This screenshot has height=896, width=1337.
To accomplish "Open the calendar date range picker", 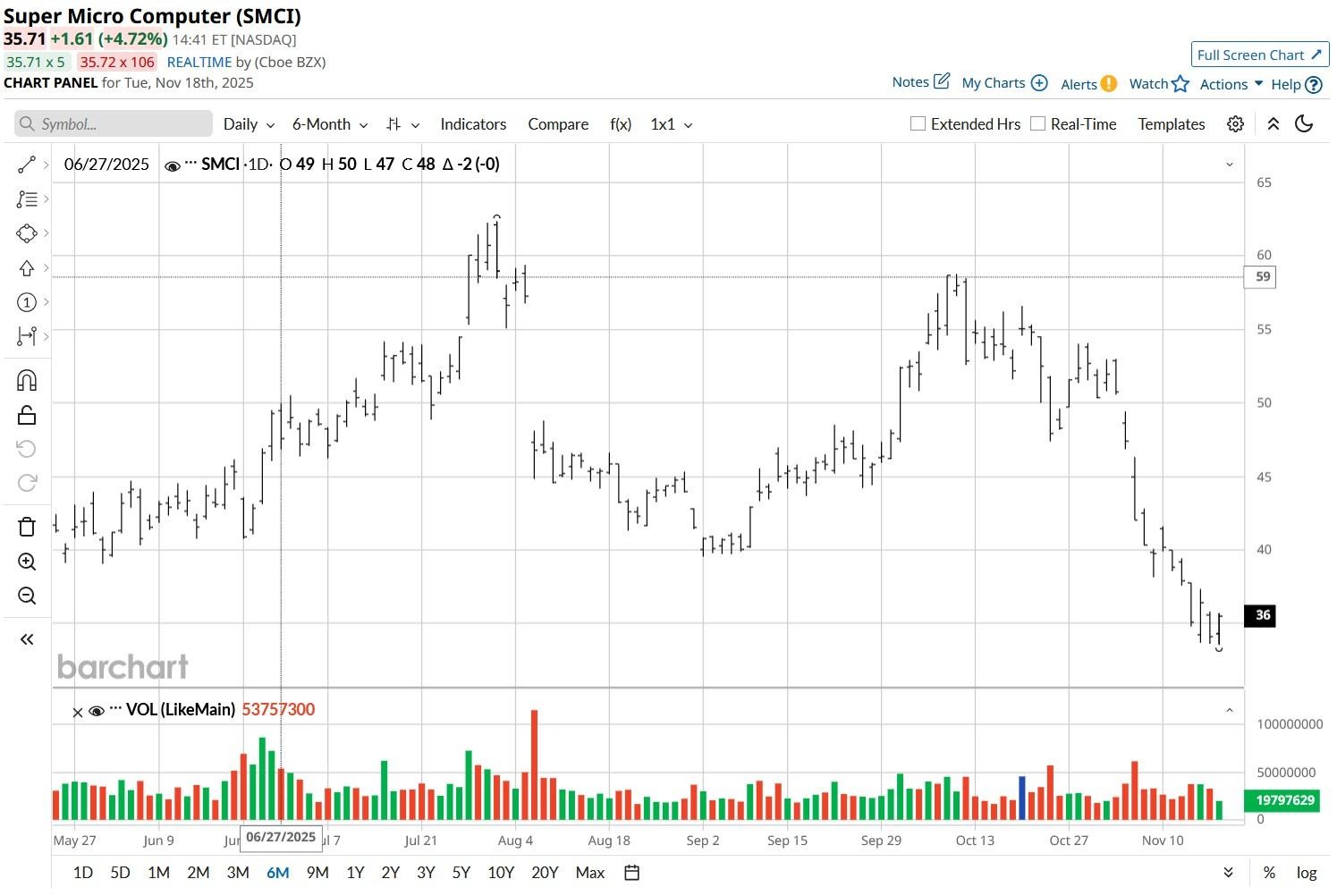I will 631,873.
